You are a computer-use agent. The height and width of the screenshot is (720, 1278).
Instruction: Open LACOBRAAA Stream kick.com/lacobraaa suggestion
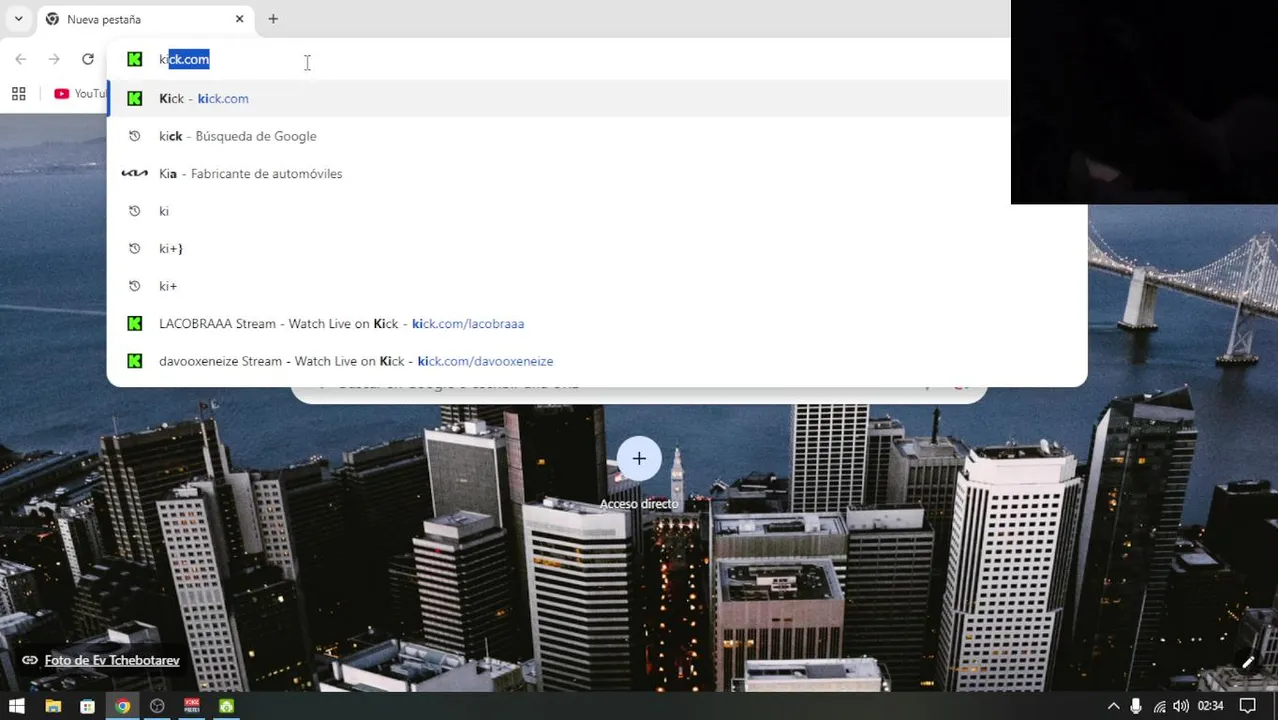[x=597, y=323]
